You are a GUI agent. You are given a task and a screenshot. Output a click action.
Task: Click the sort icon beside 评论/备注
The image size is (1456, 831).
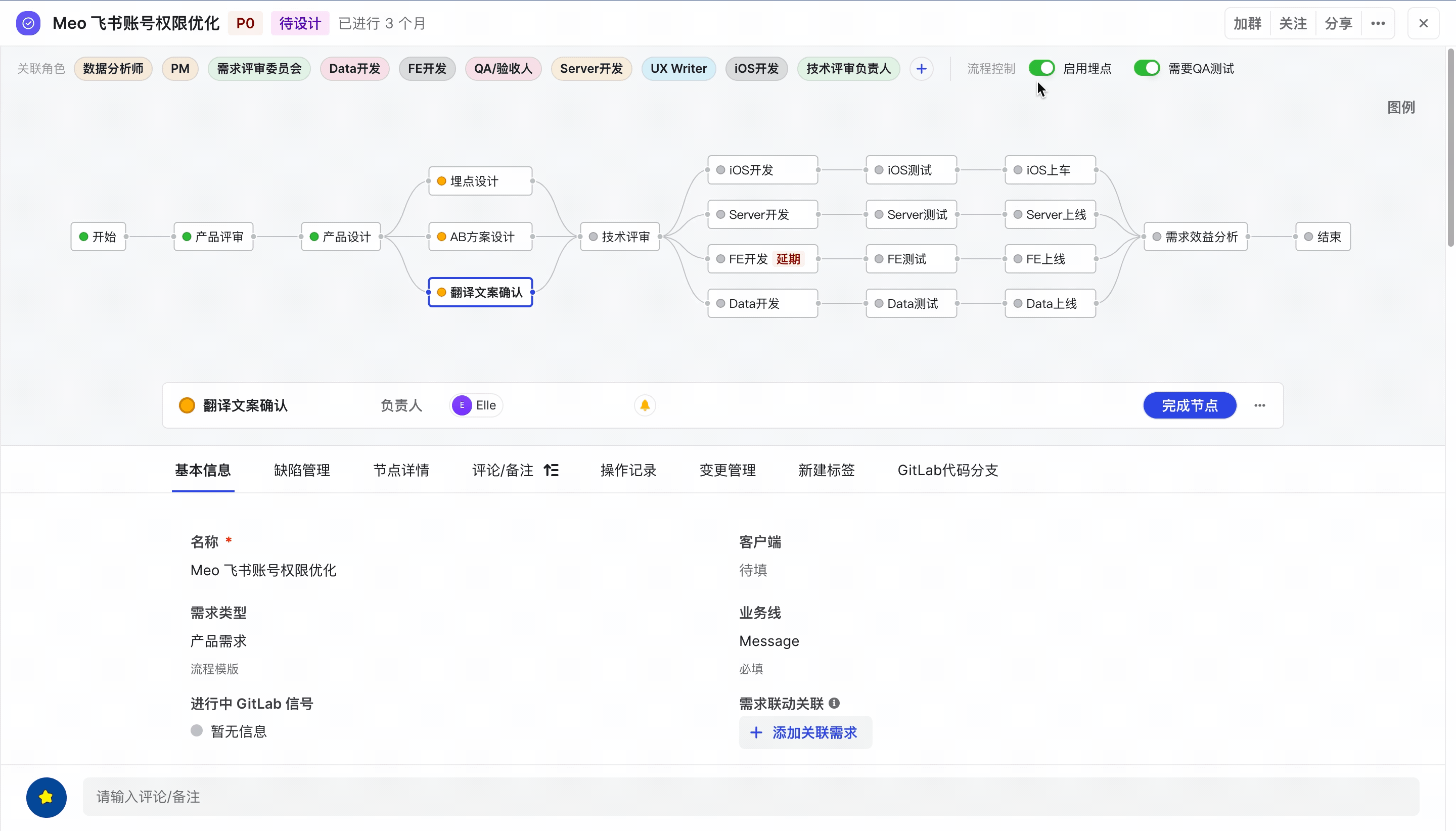[x=551, y=470]
